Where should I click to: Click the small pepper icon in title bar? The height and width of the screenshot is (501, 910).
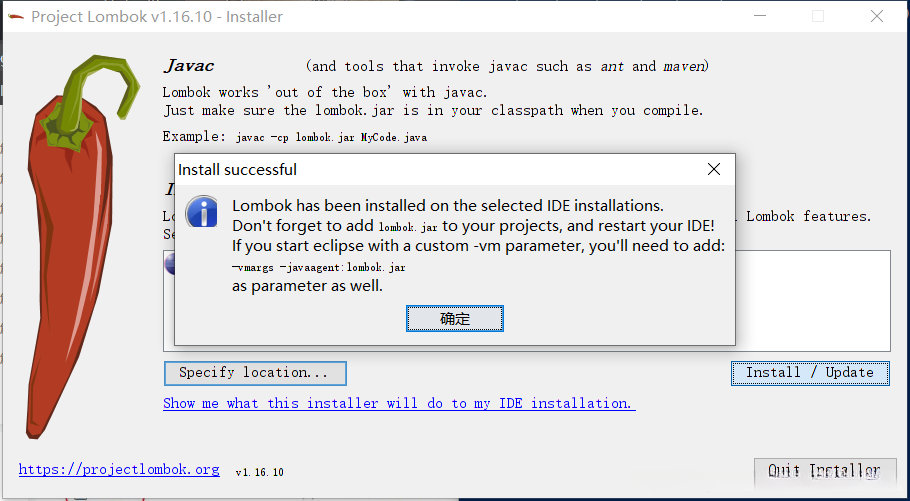point(16,16)
